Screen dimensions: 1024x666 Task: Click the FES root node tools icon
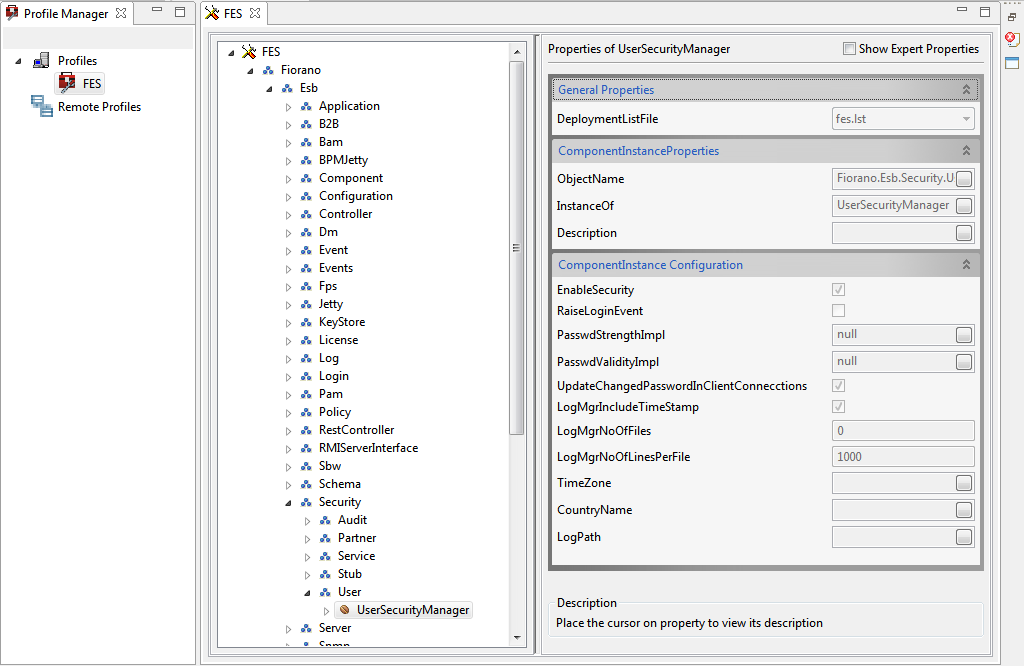(x=249, y=52)
